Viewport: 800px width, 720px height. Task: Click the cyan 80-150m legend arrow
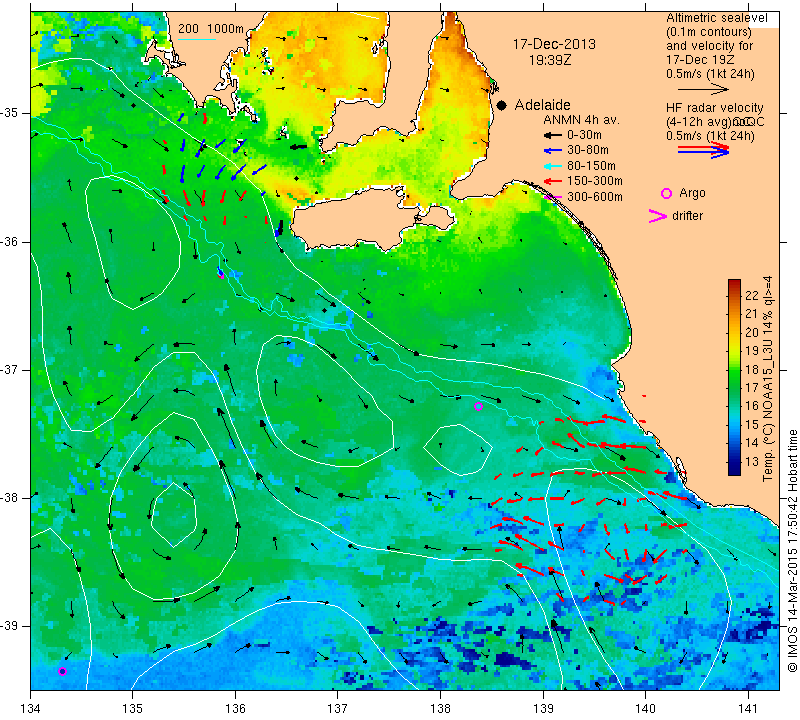[x=552, y=166]
